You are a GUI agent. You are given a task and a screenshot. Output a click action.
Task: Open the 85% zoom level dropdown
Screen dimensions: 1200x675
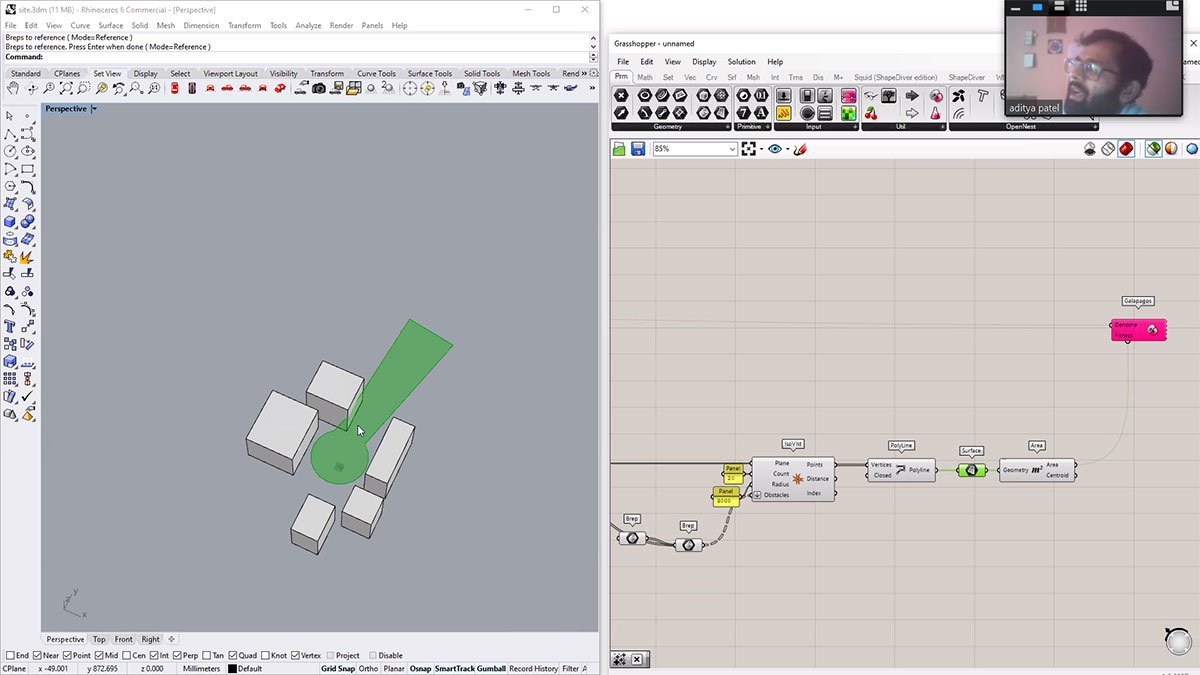(x=732, y=149)
